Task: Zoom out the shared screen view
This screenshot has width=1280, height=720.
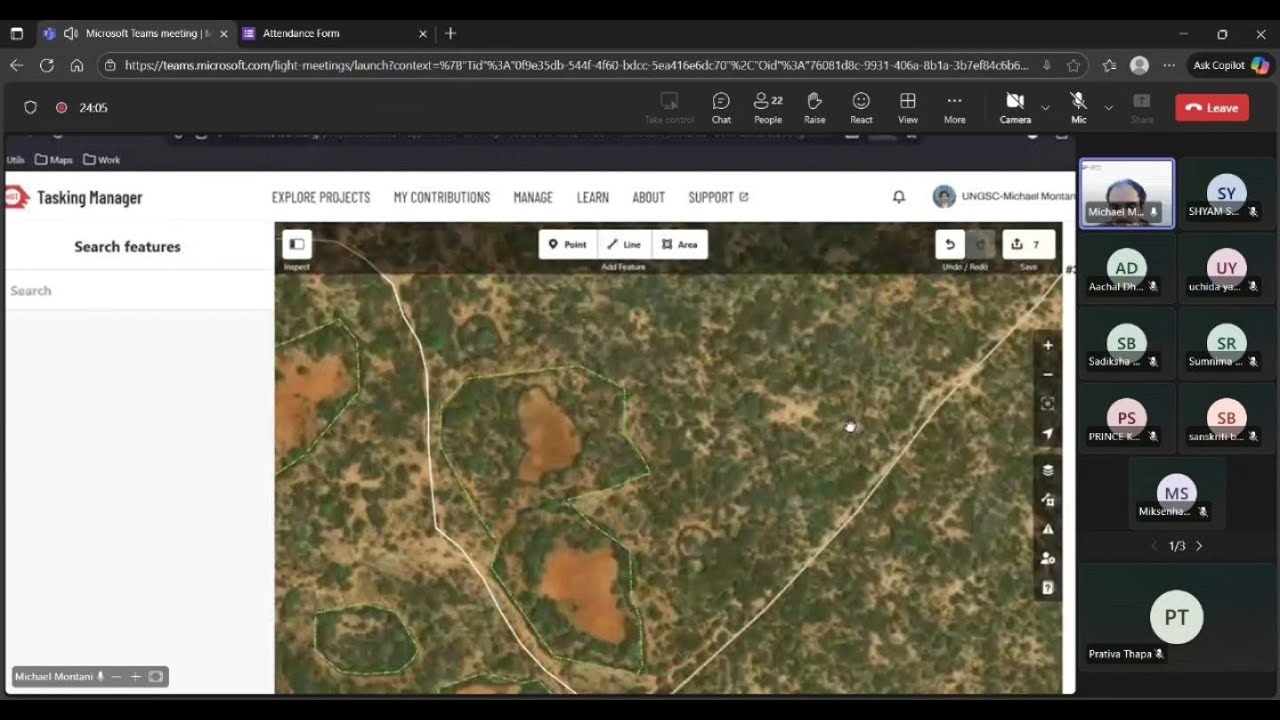Action: (x=116, y=677)
